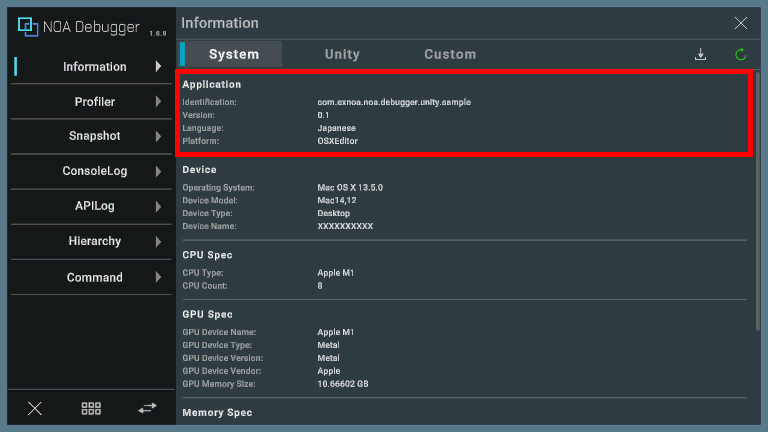Click the Memory Spec section heading
768x432 pixels.
tap(217, 412)
